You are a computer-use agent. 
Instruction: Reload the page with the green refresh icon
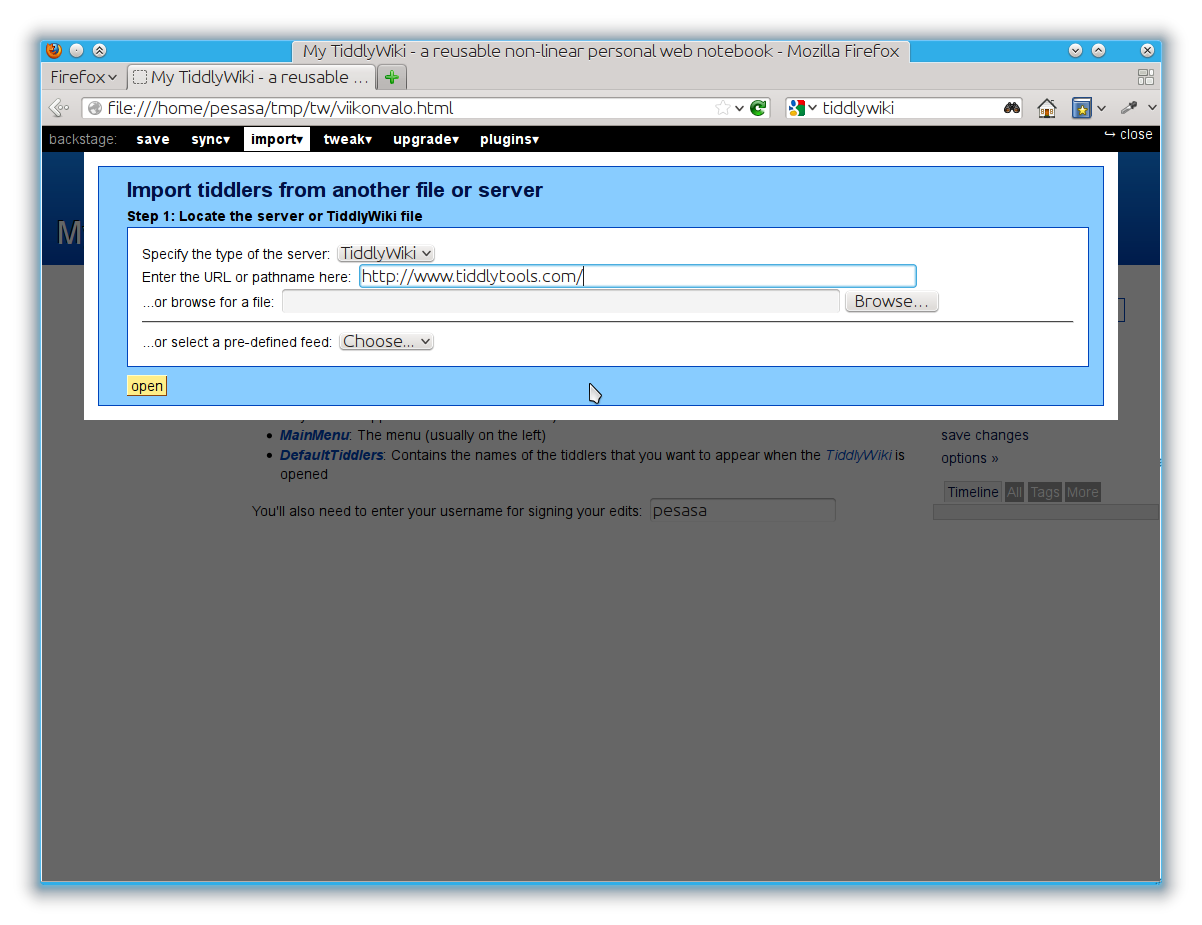coord(758,108)
